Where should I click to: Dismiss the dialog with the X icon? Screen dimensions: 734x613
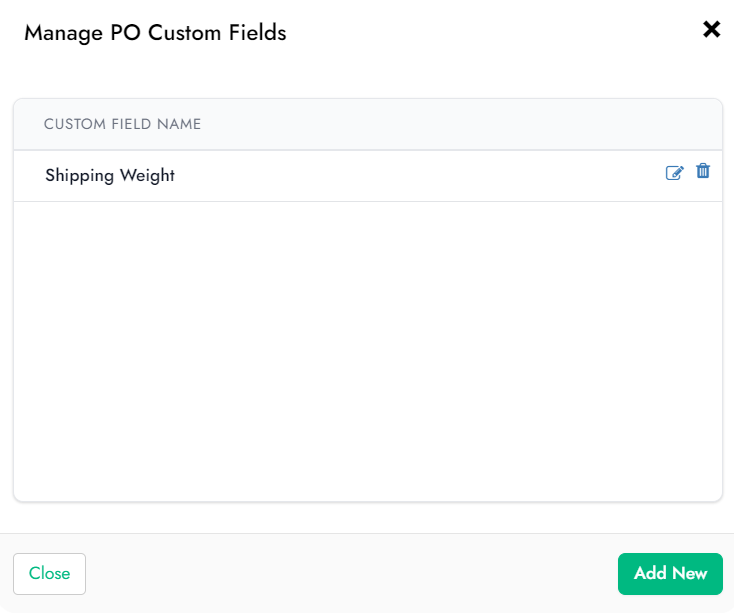pos(712,29)
